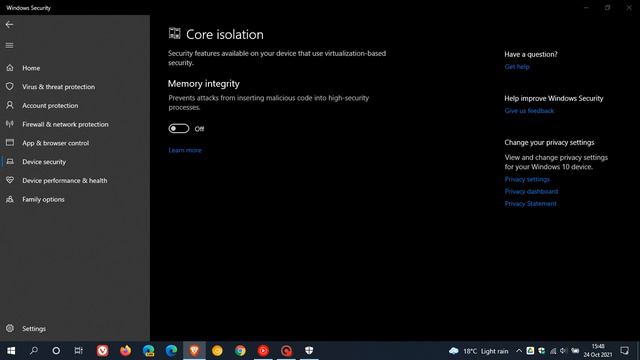Turn on the Memory integrity toggle
640x360 pixels.
click(x=179, y=129)
